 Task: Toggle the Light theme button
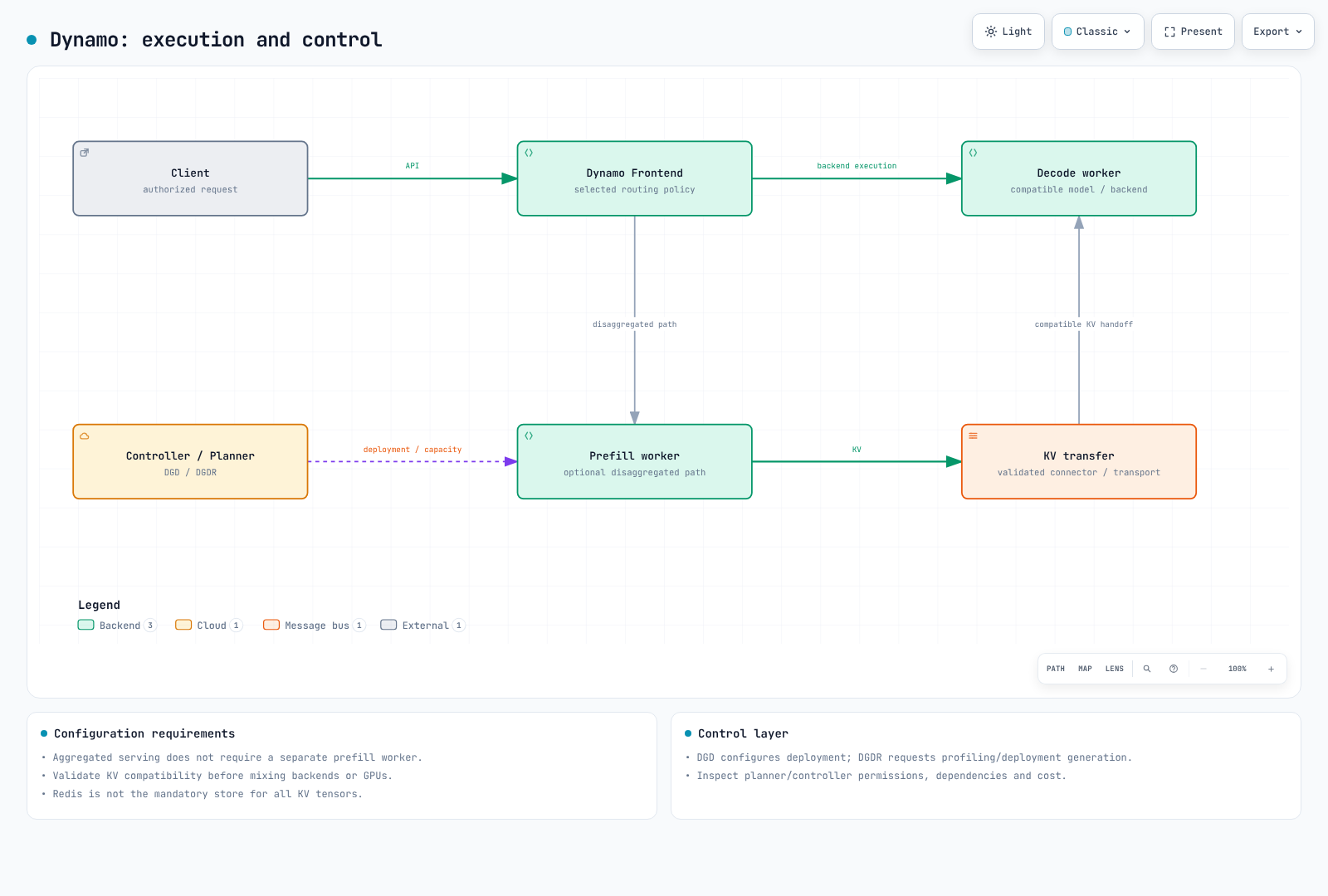coord(1008,32)
